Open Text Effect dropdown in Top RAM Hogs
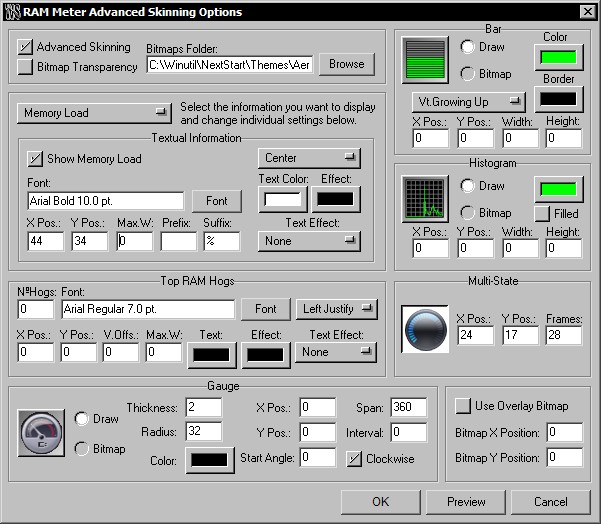This screenshot has height=524, width=601. point(336,352)
